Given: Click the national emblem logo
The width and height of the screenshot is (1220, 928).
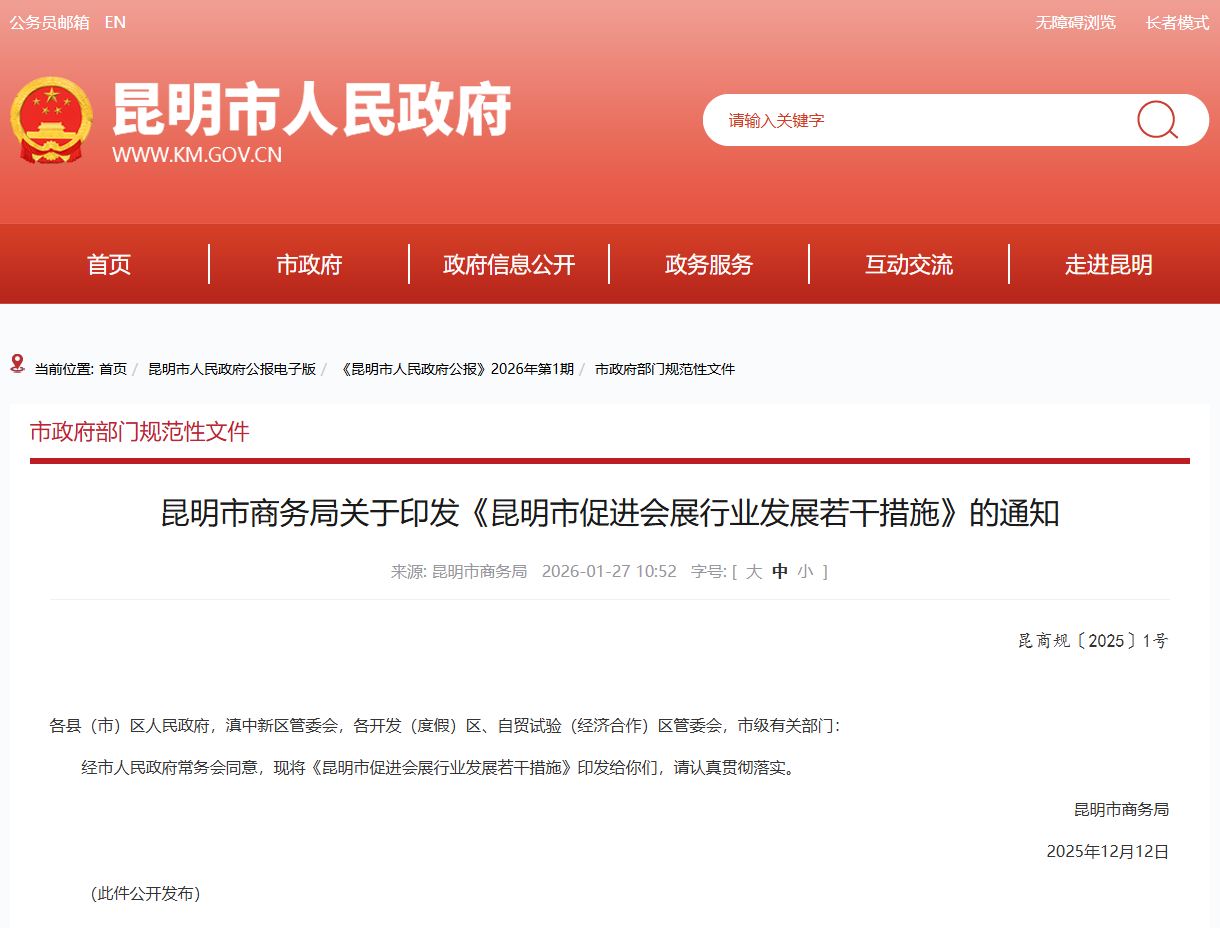Looking at the screenshot, I should click(x=51, y=120).
